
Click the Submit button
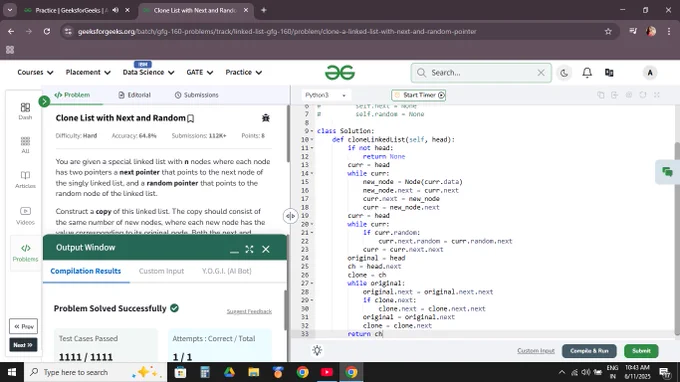641,351
